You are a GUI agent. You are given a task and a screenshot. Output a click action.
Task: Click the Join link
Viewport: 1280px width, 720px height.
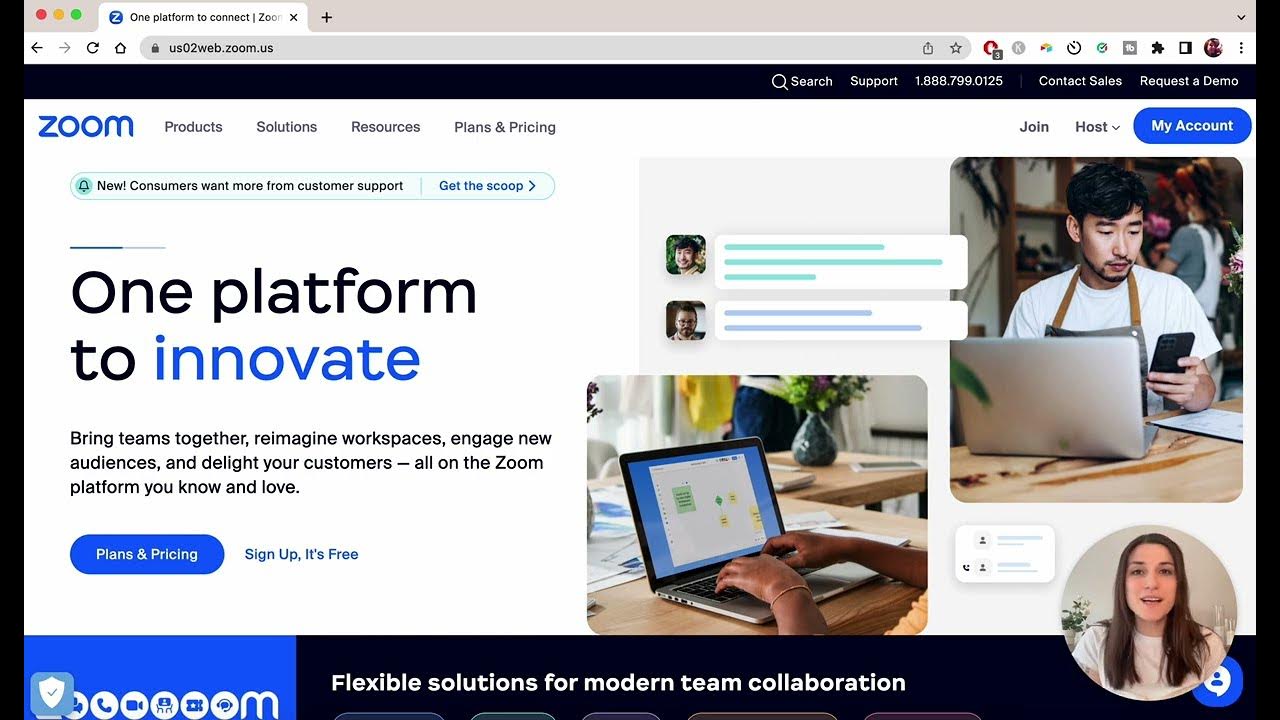pos(1034,127)
